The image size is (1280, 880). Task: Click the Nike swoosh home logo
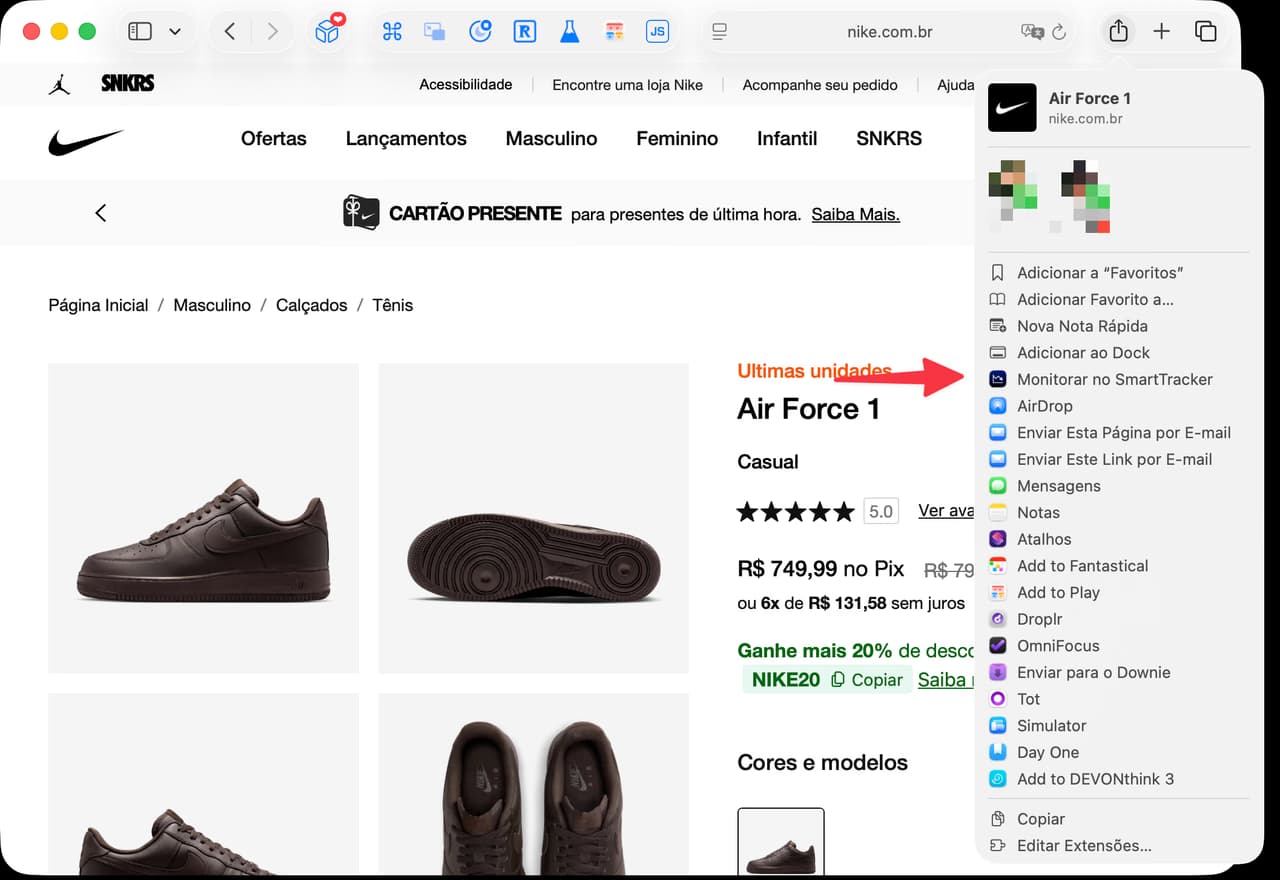(86, 141)
